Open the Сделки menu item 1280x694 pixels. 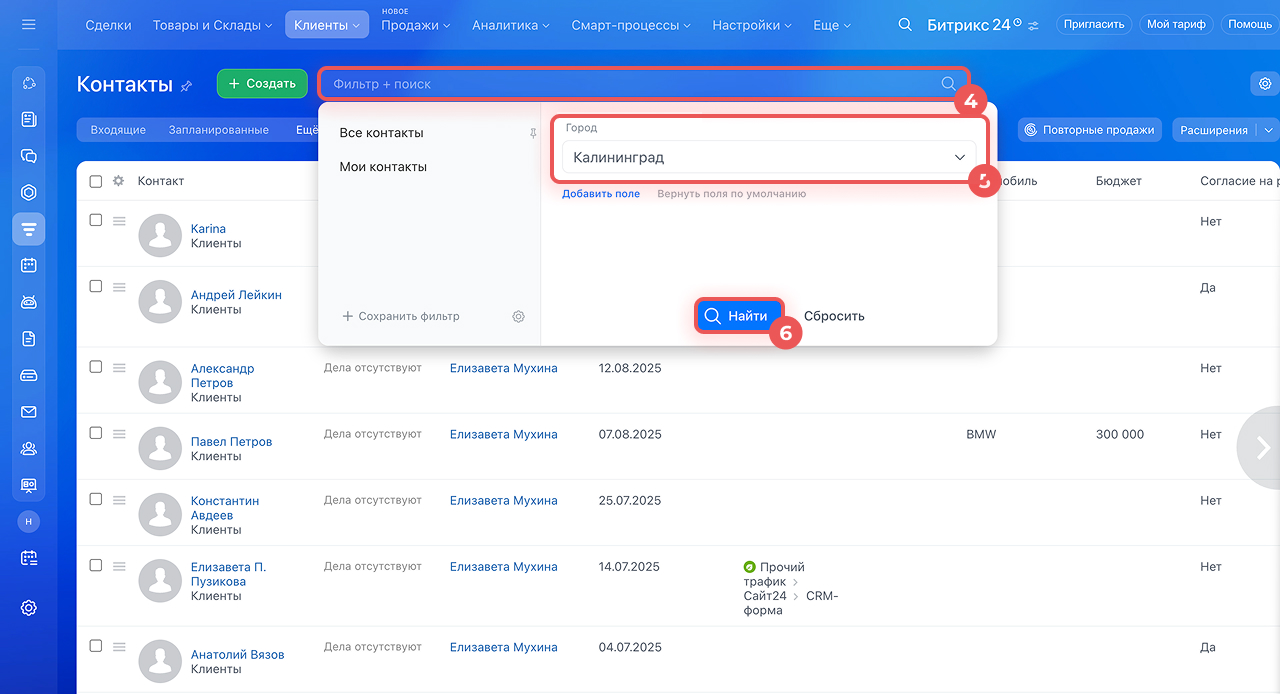pos(108,25)
